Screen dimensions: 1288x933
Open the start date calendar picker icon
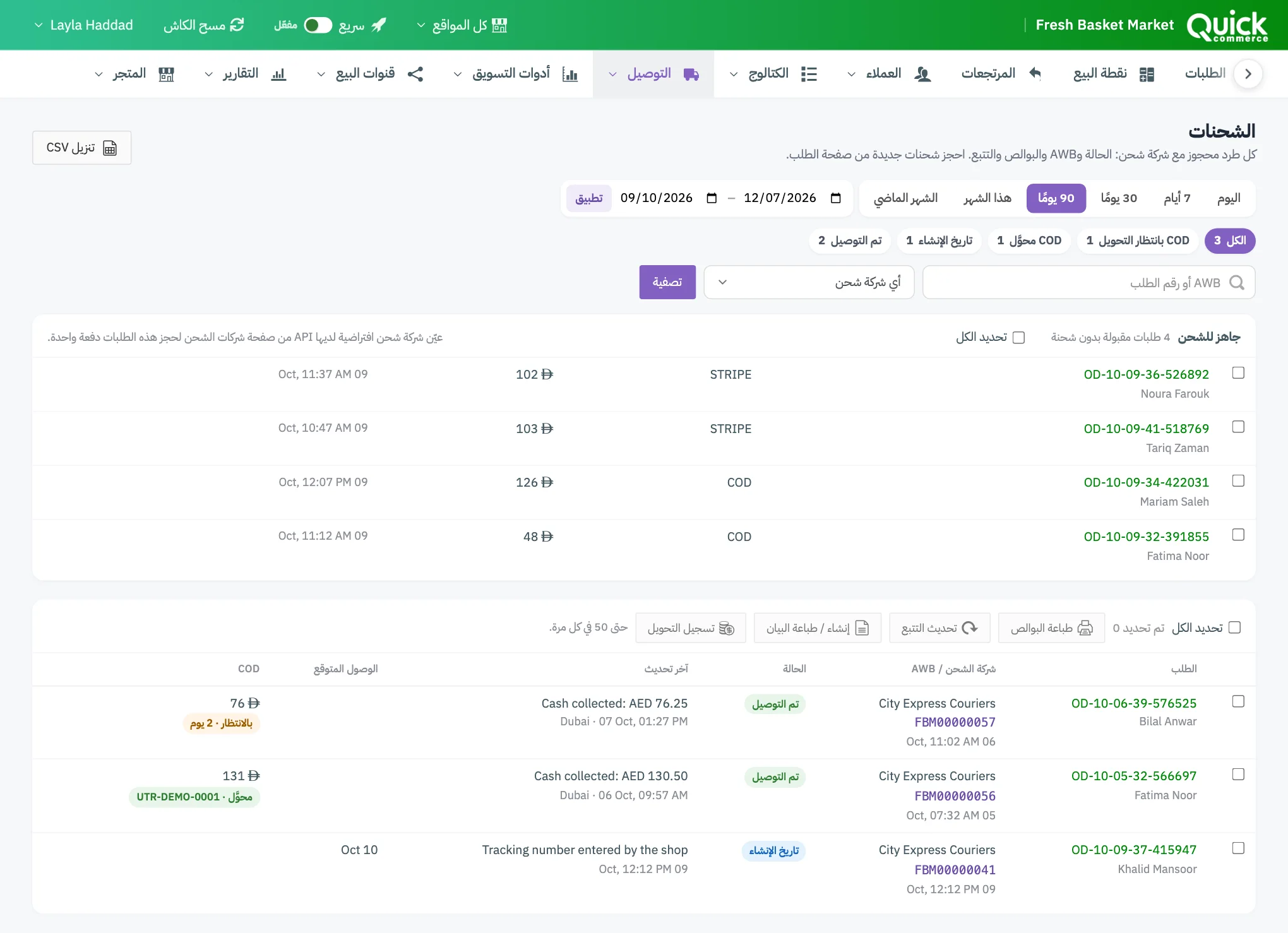click(712, 198)
